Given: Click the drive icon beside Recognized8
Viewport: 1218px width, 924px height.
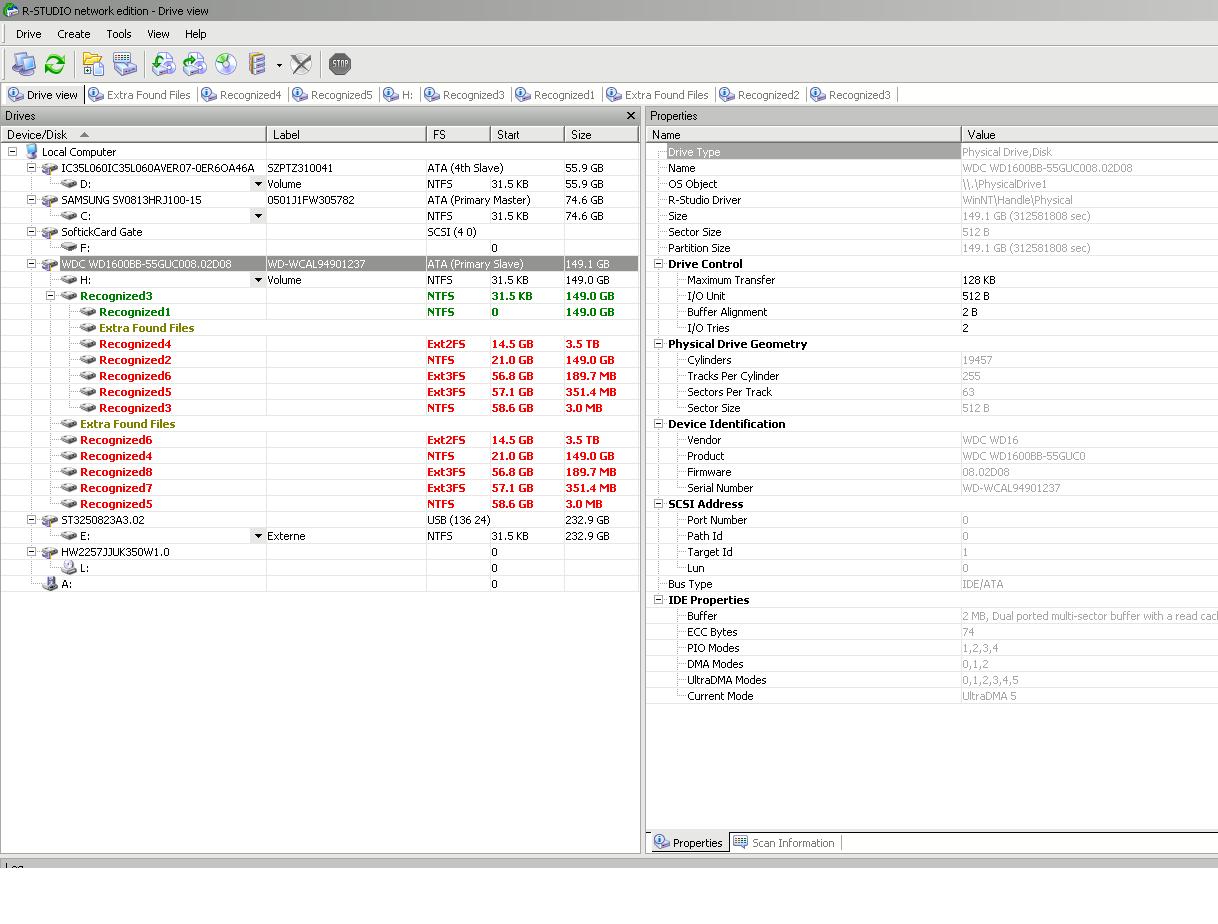Looking at the screenshot, I should (69, 472).
